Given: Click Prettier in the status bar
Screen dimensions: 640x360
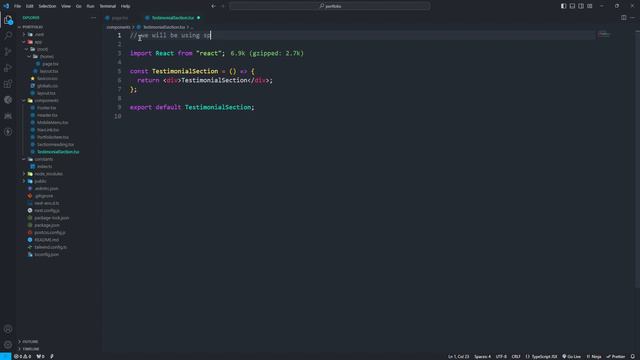Looking at the screenshot, I should click(616, 356).
